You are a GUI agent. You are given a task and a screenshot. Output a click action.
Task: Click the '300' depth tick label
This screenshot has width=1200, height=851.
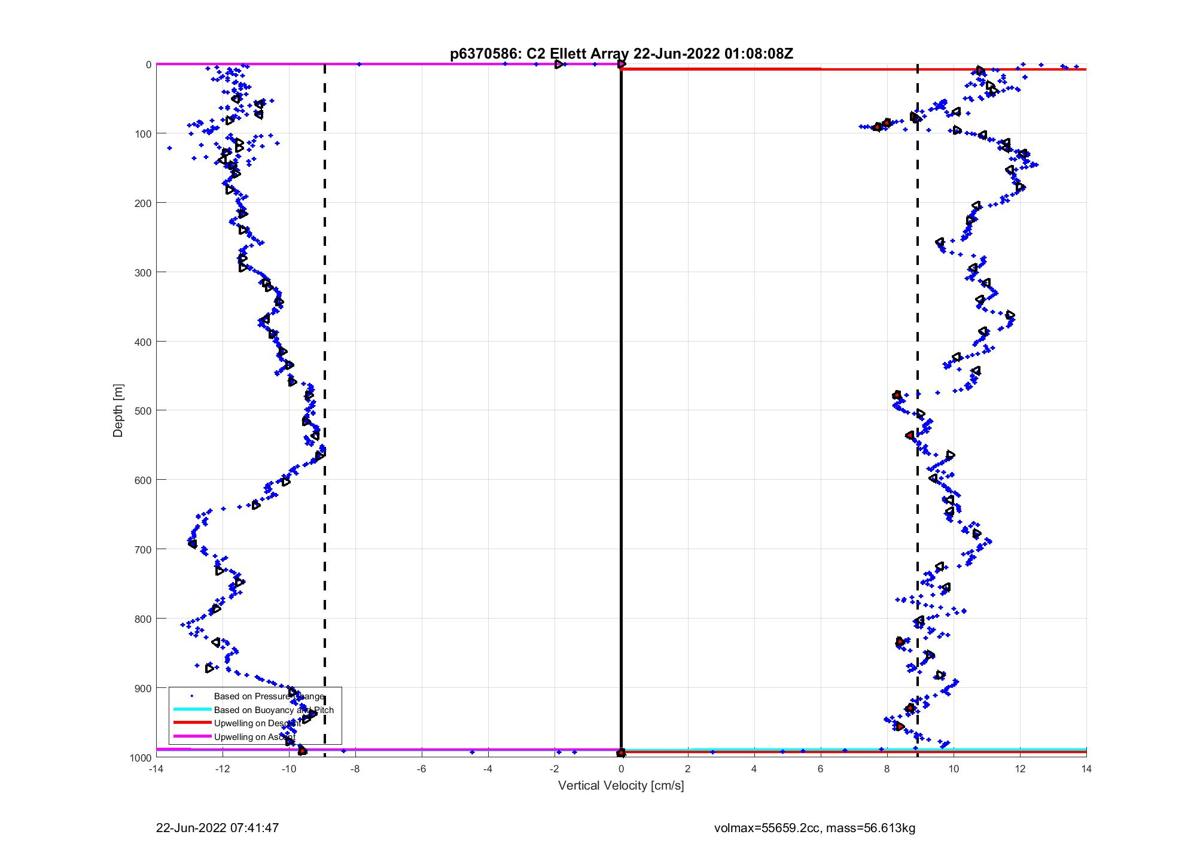(x=141, y=272)
